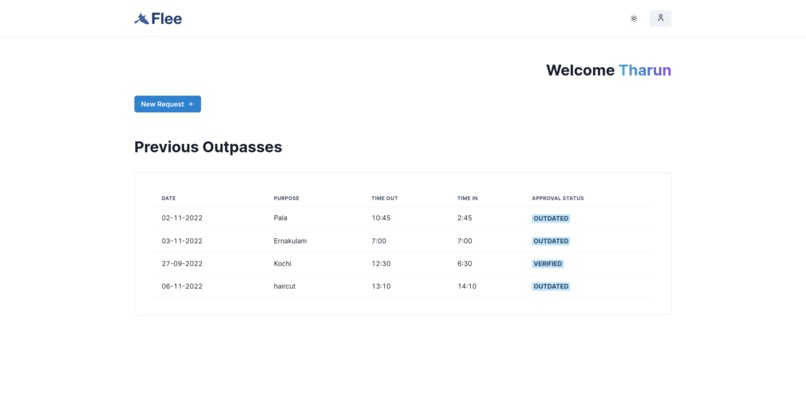The width and height of the screenshot is (806, 404).
Task: Click OUTDATED badge in Ernakulam row
Action: 551,241
